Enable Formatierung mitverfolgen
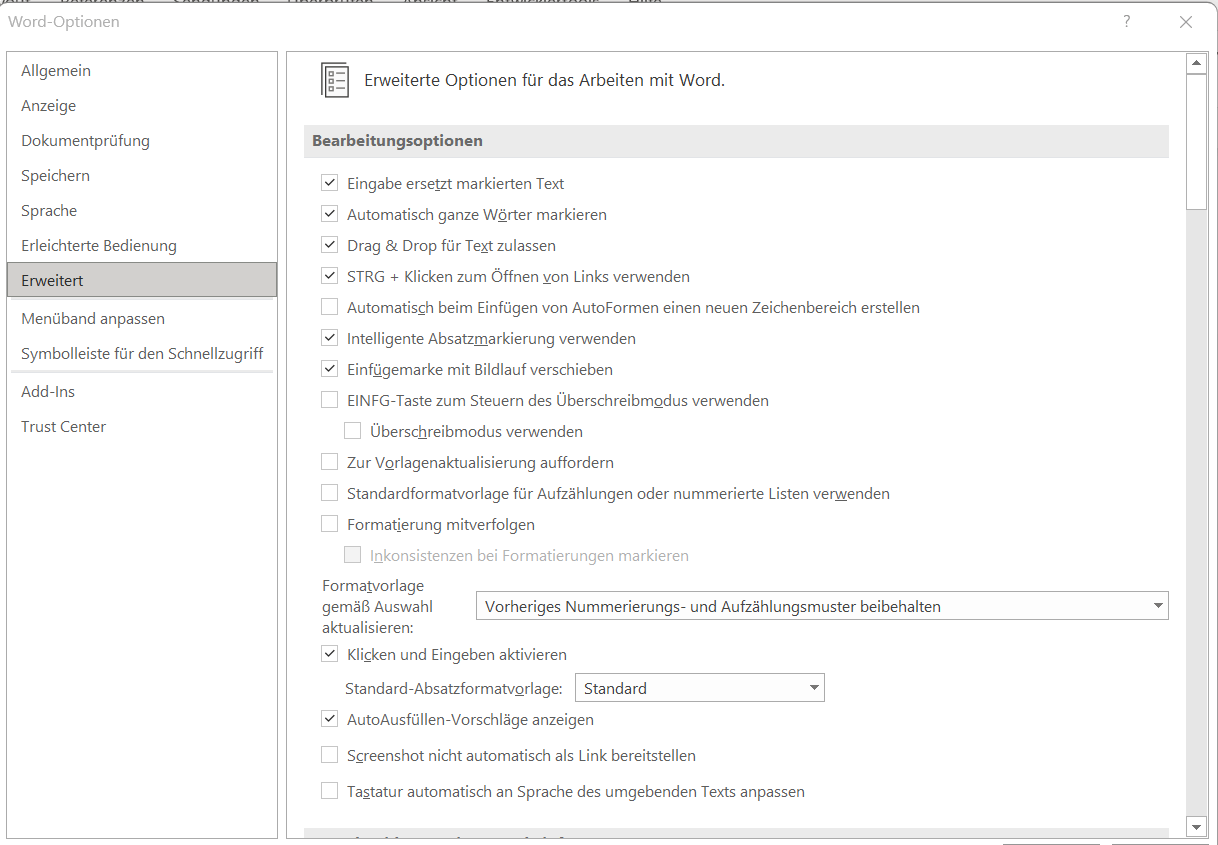Image resolution: width=1218 pixels, height=845 pixels. click(329, 524)
